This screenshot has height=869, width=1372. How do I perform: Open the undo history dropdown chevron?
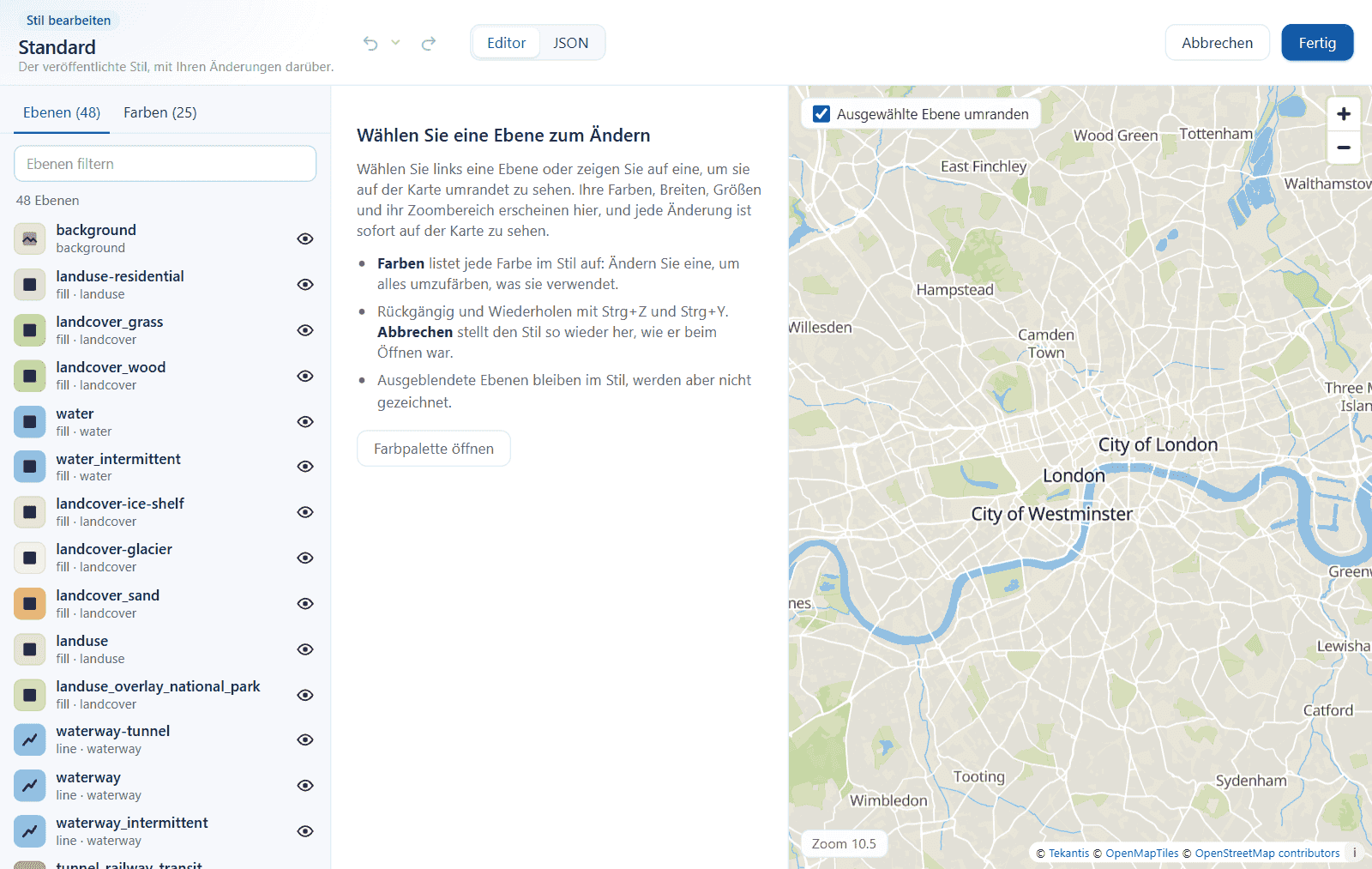395,43
